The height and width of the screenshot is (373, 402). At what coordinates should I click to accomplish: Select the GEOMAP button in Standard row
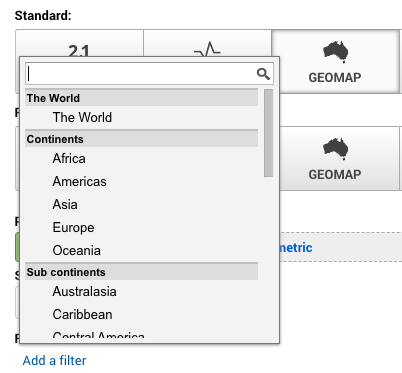coord(335,62)
